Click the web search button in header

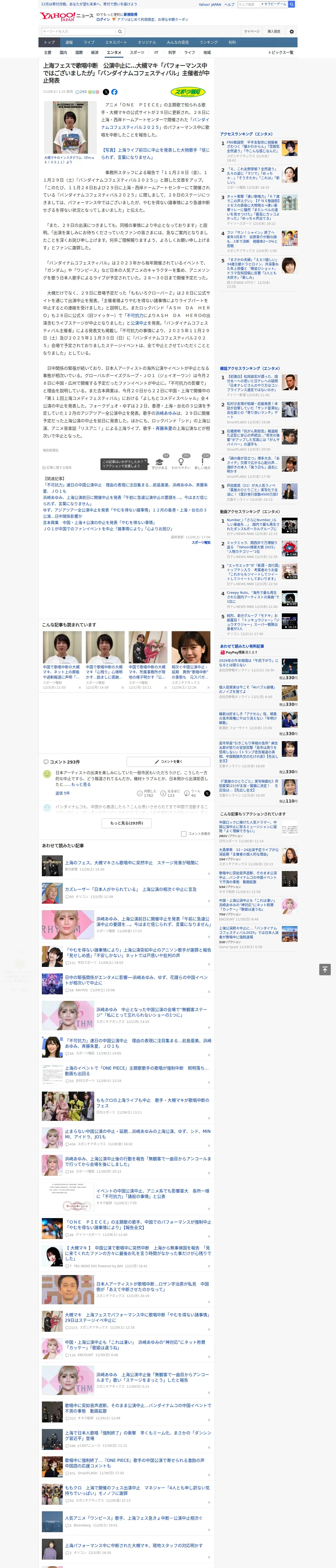292,4
